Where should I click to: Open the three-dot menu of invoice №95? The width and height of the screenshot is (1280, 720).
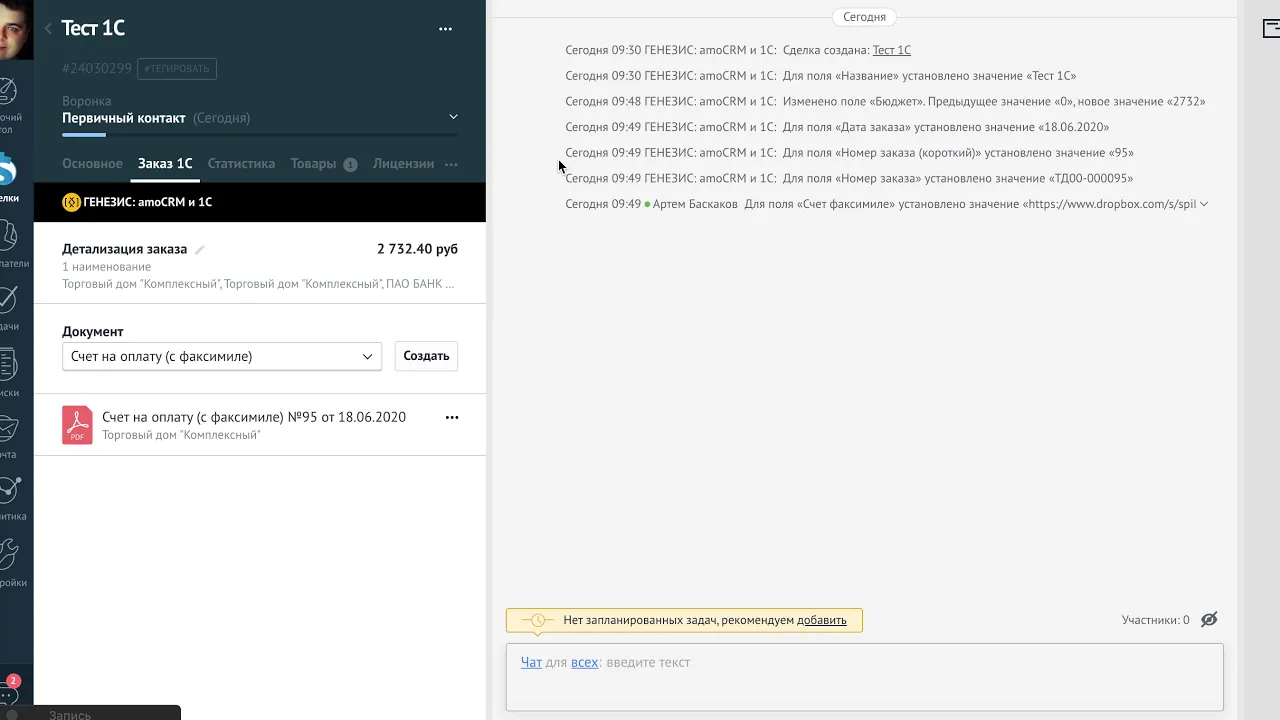click(x=452, y=417)
